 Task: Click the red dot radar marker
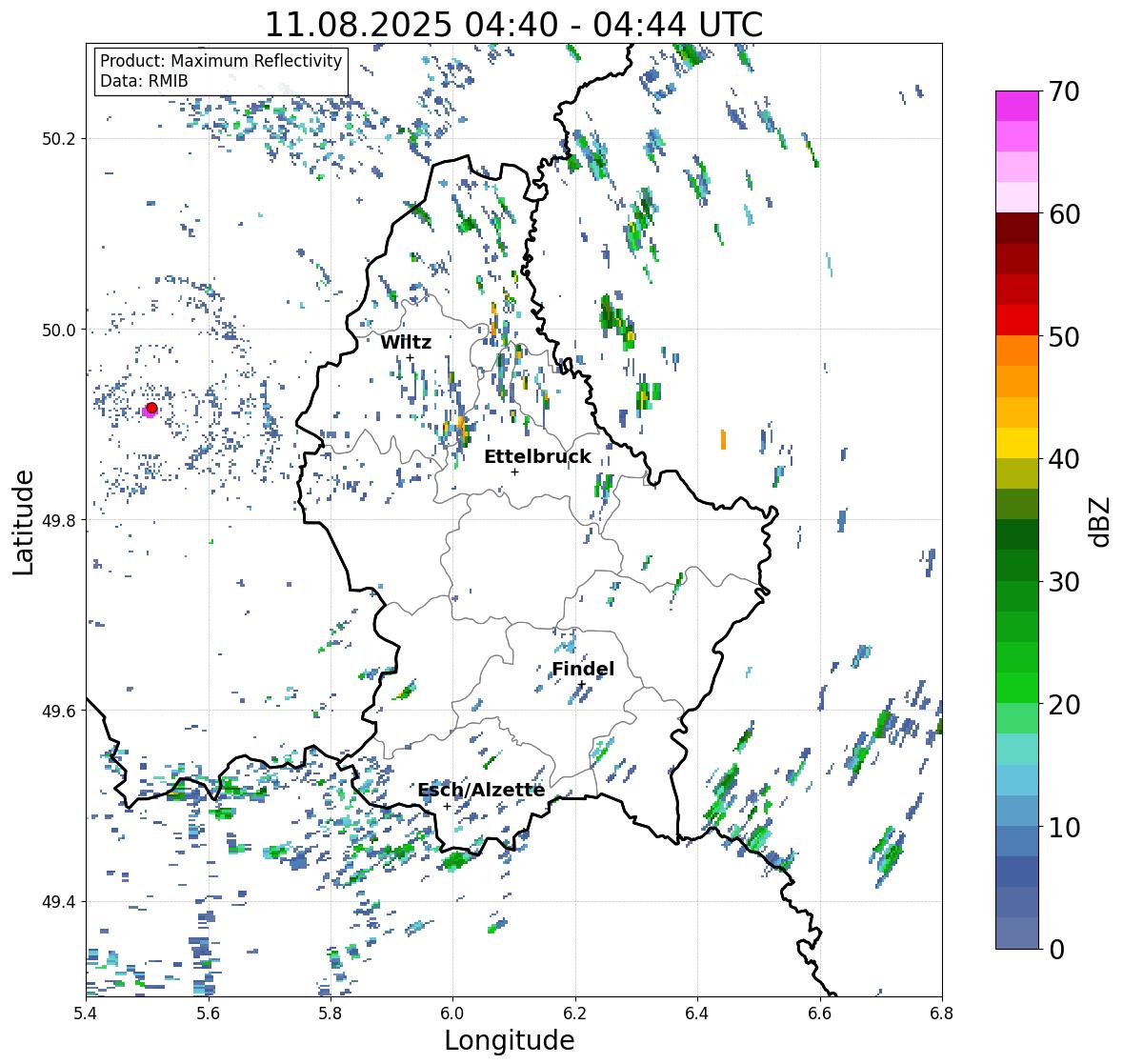click(151, 408)
